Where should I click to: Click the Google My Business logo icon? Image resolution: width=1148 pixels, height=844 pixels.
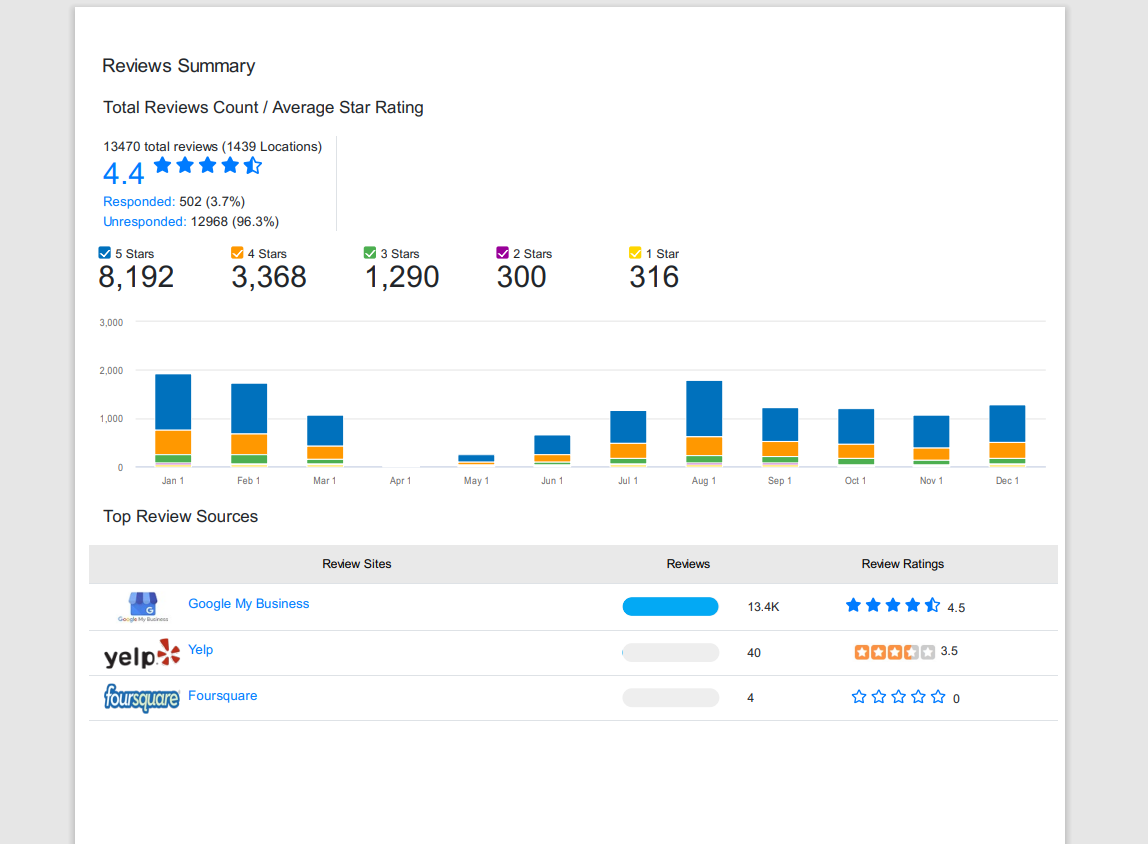[144, 607]
